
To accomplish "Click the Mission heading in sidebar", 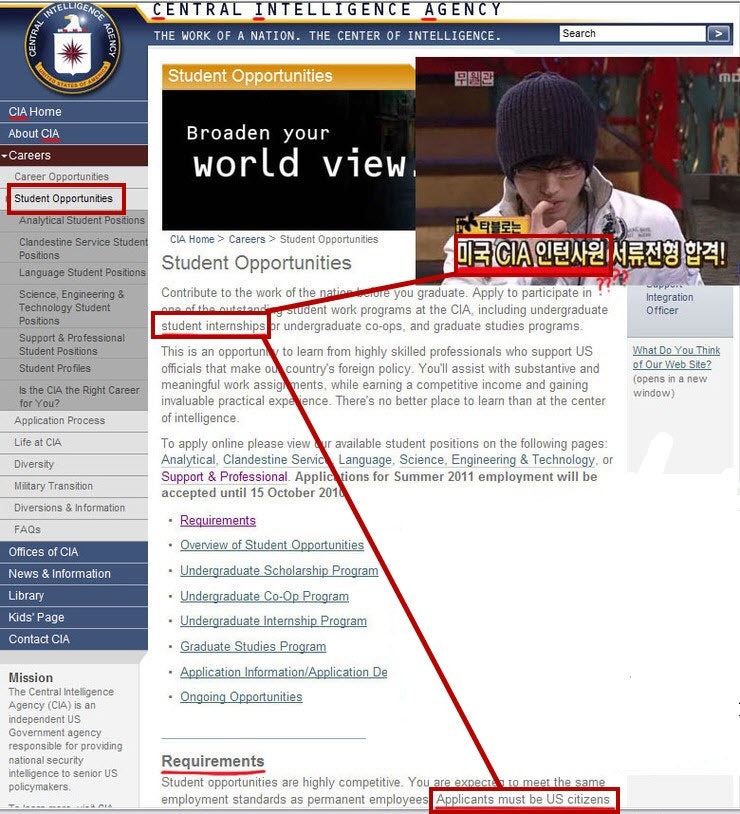I will click(x=31, y=677).
